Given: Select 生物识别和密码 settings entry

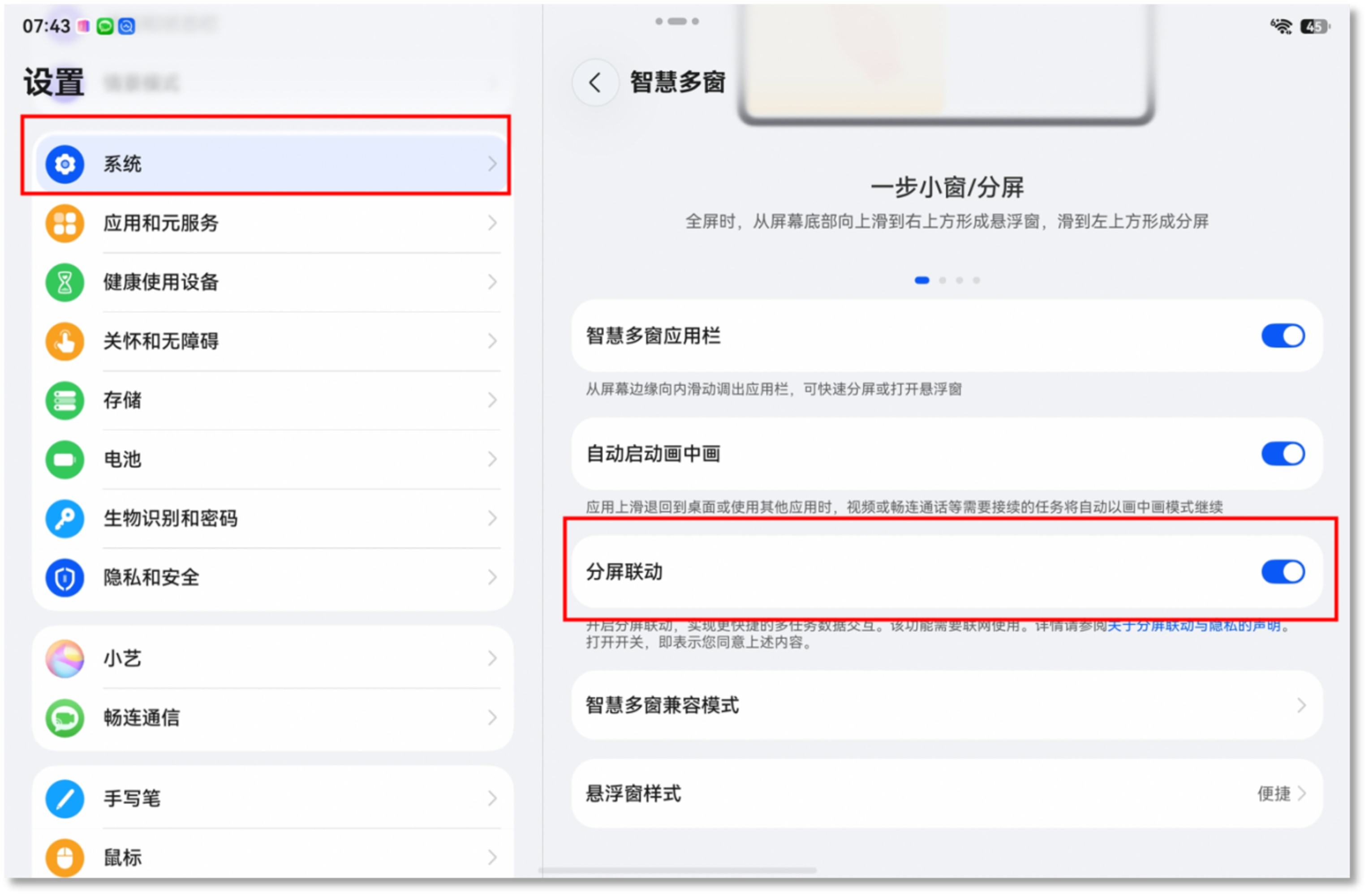Looking at the screenshot, I should pos(273,520).
